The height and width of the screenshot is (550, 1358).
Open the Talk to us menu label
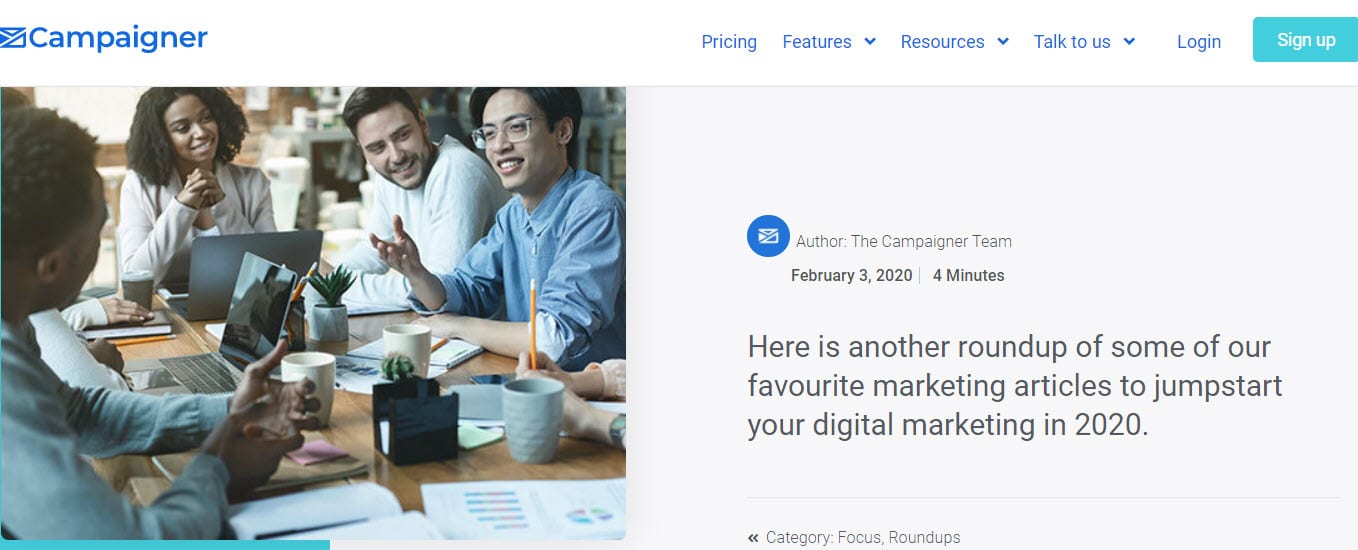tap(1072, 42)
